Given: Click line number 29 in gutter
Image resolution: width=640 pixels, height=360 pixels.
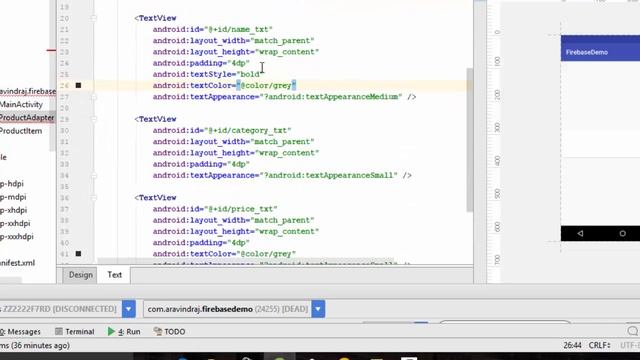Looking at the screenshot, I should point(64,119).
